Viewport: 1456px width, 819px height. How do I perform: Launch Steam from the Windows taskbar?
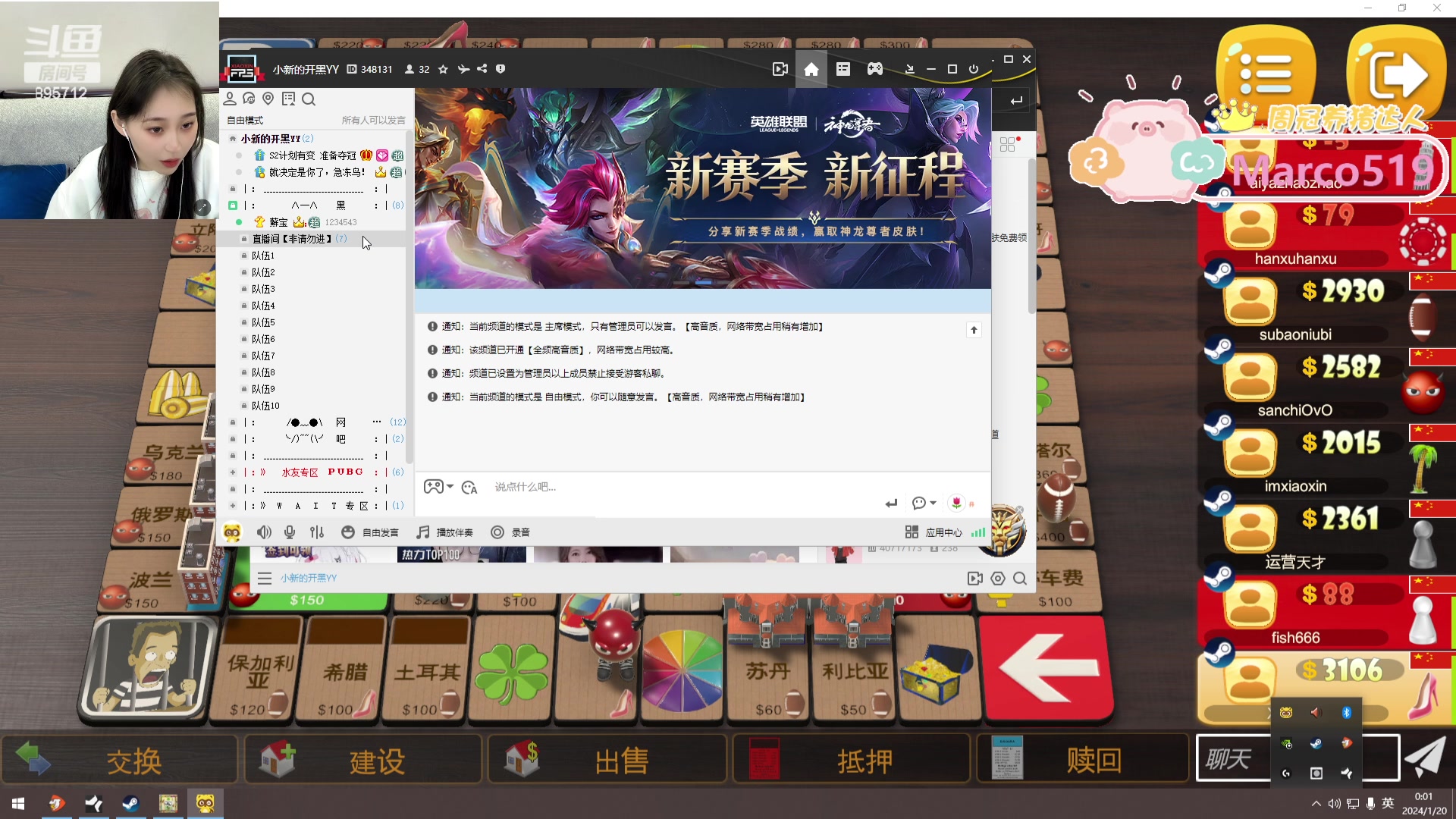click(x=130, y=803)
